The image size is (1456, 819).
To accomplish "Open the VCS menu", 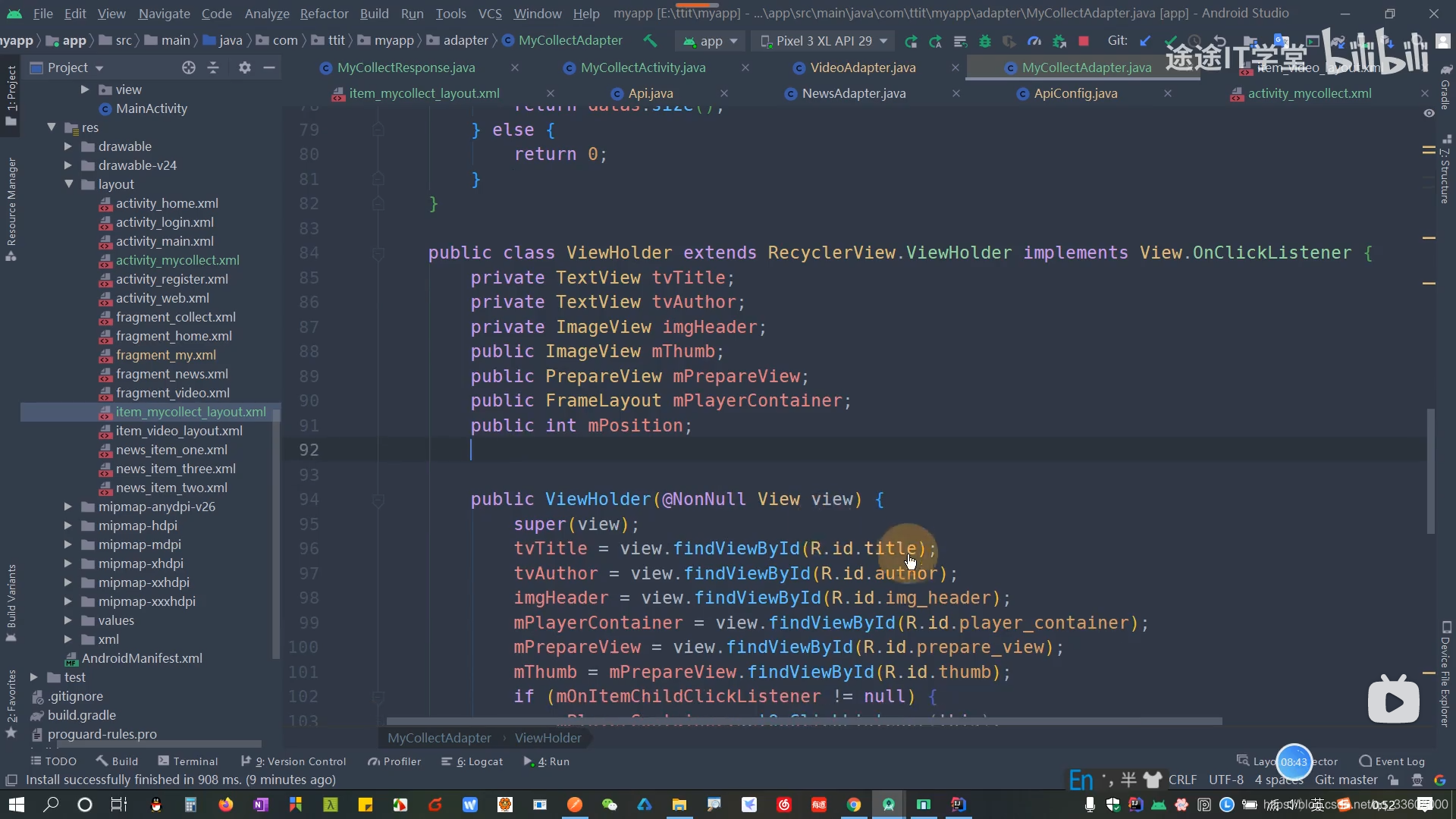I will [x=490, y=14].
